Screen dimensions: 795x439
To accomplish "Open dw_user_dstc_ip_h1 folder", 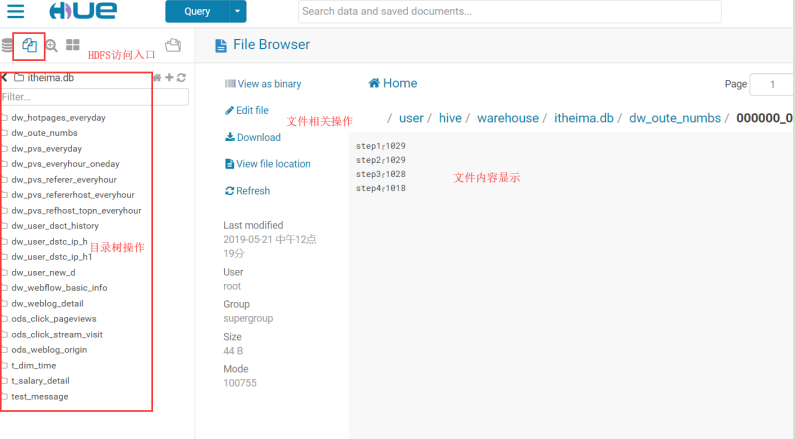I will pyautogui.click(x=52, y=257).
